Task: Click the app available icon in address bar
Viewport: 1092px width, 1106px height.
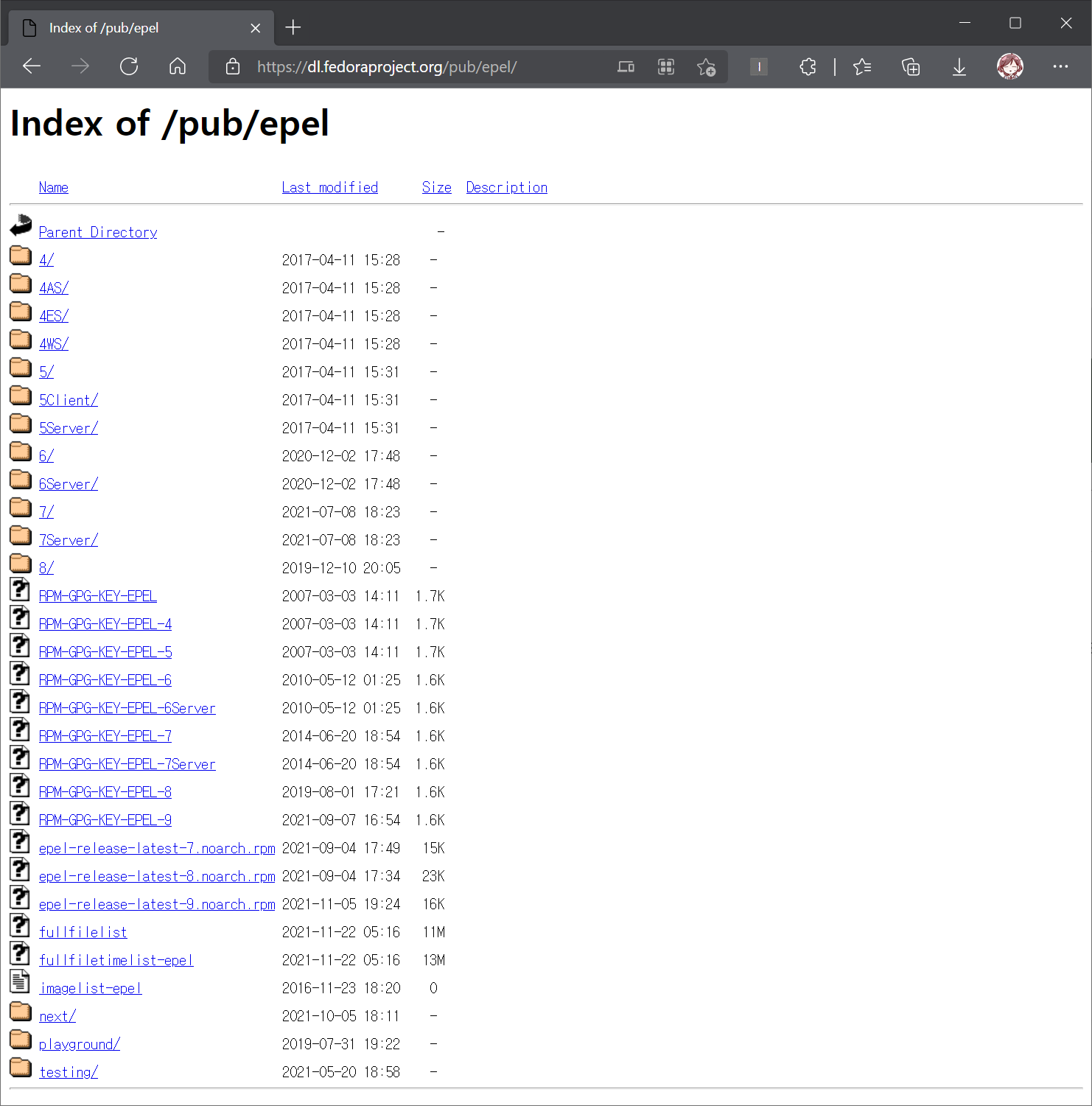Action: (626, 67)
